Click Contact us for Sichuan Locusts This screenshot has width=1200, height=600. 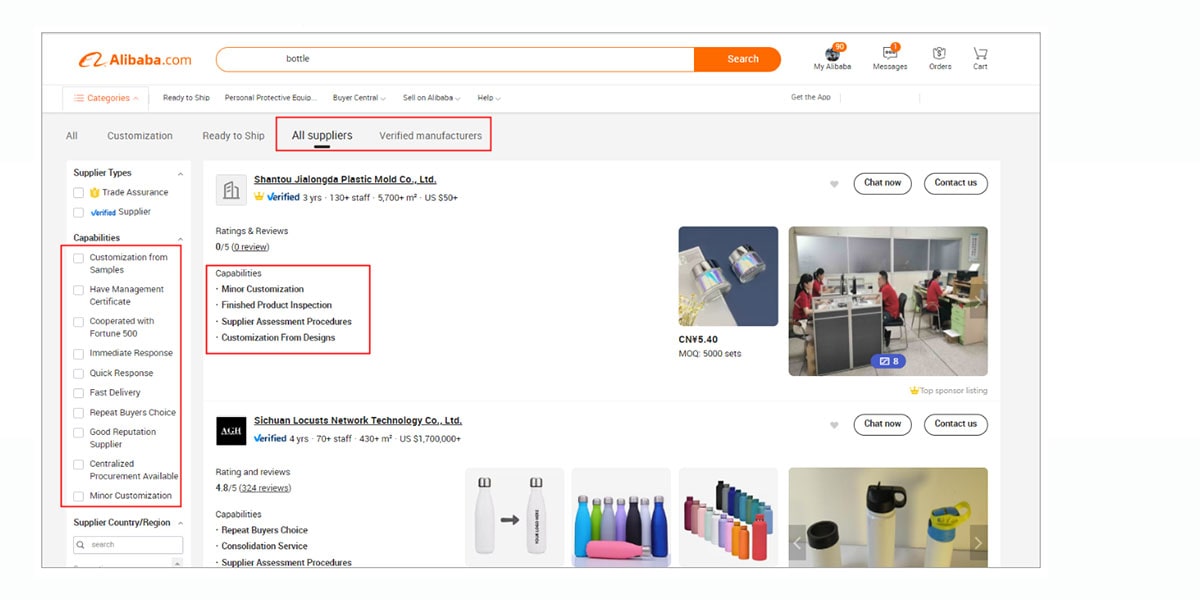955,424
